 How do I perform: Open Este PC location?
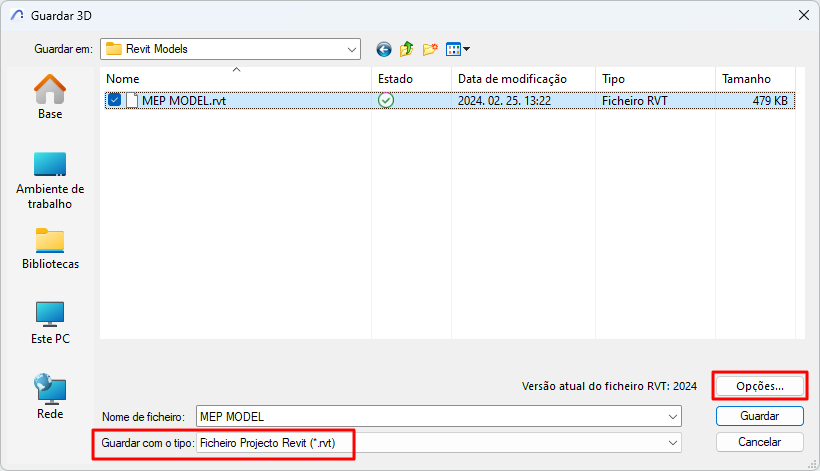tap(50, 323)
